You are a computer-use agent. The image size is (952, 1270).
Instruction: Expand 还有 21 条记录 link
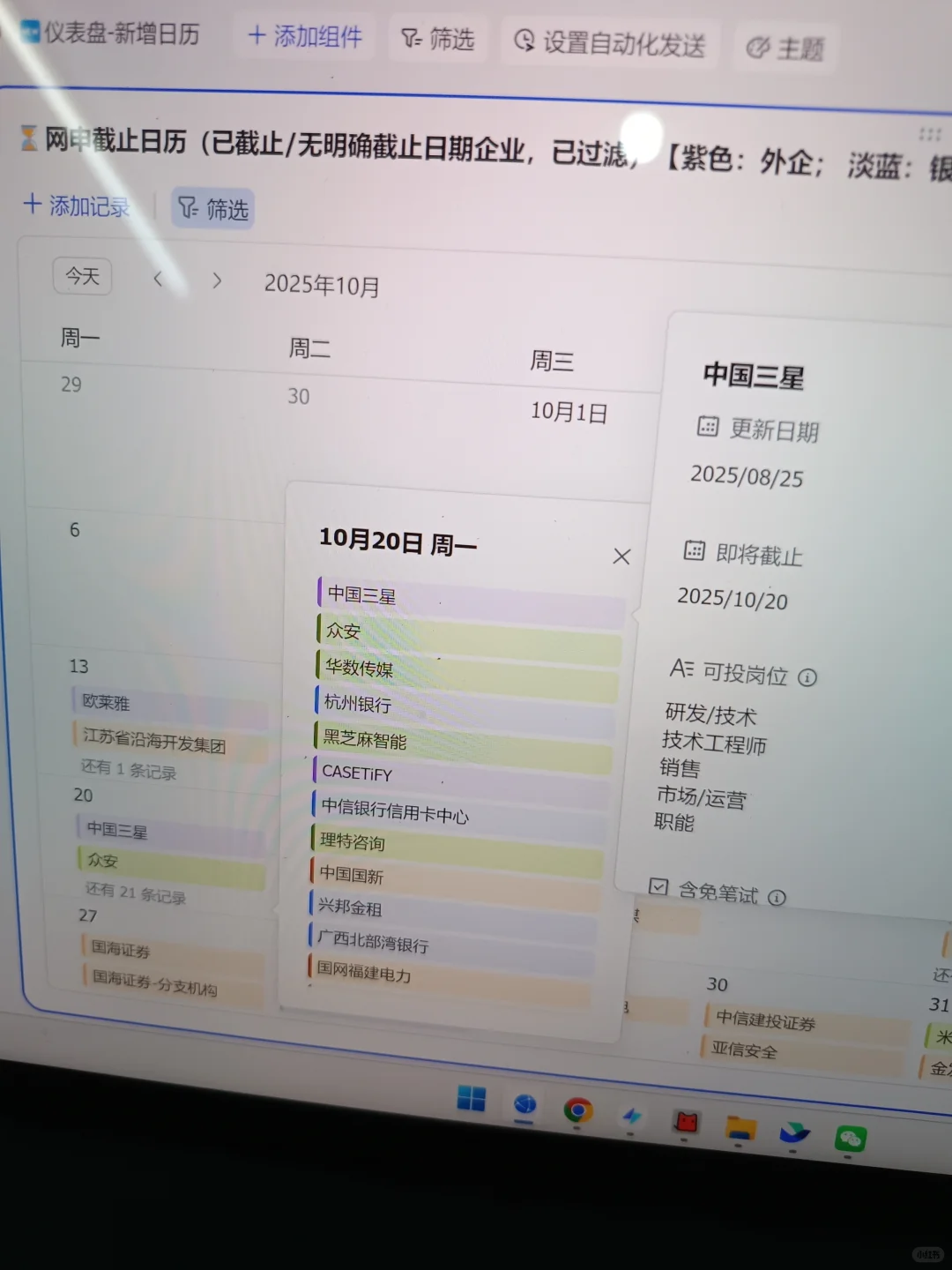pyautogui.click(x=136, y=893)
